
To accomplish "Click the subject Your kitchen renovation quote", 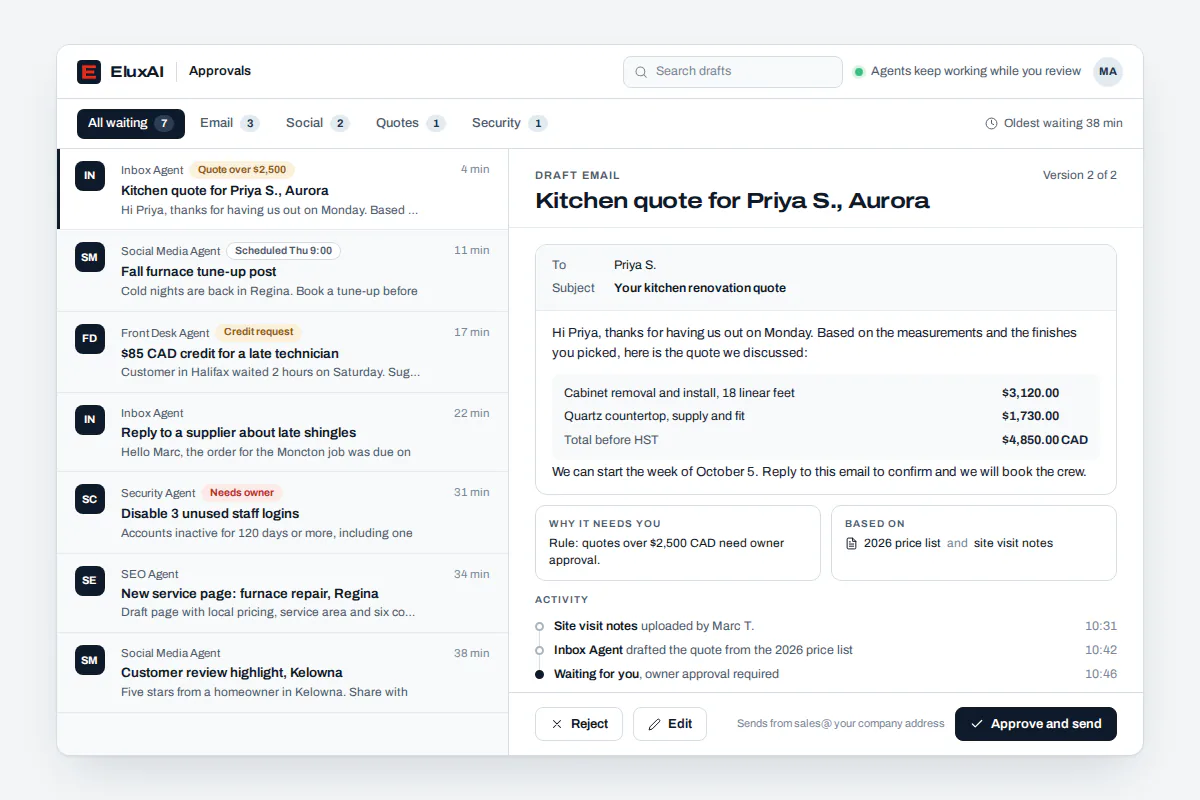I will coord(700,288).
